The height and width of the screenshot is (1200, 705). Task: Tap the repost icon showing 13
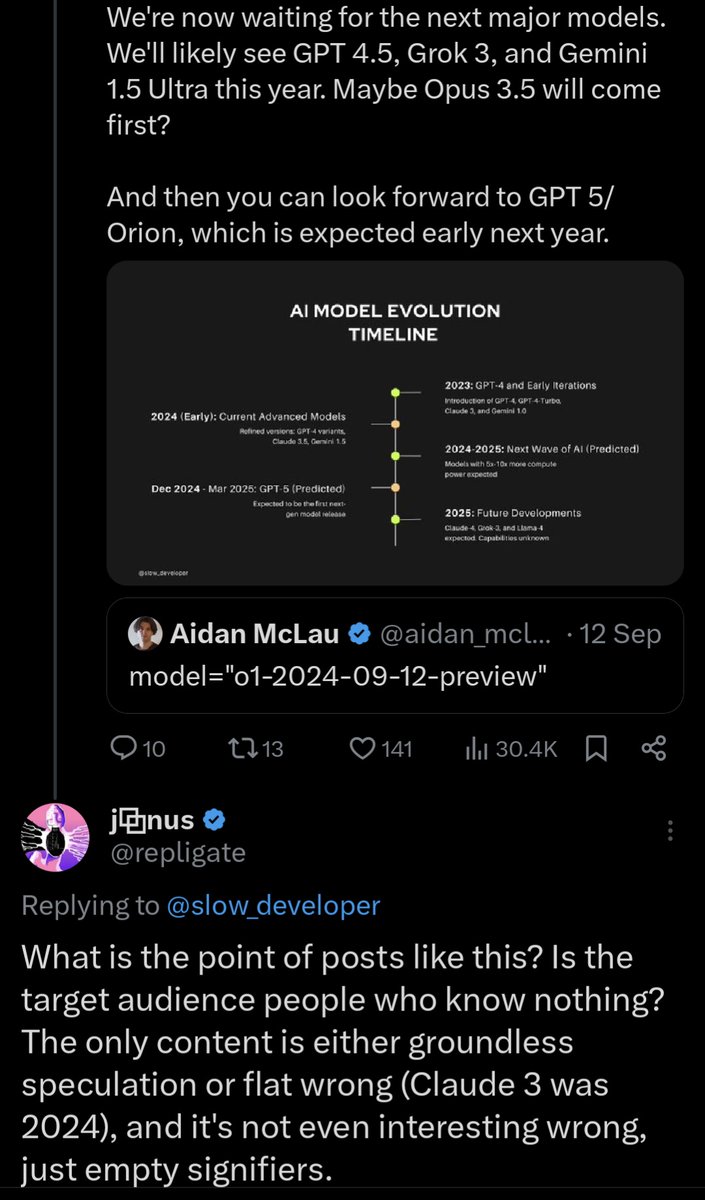(x=241, y=748)
